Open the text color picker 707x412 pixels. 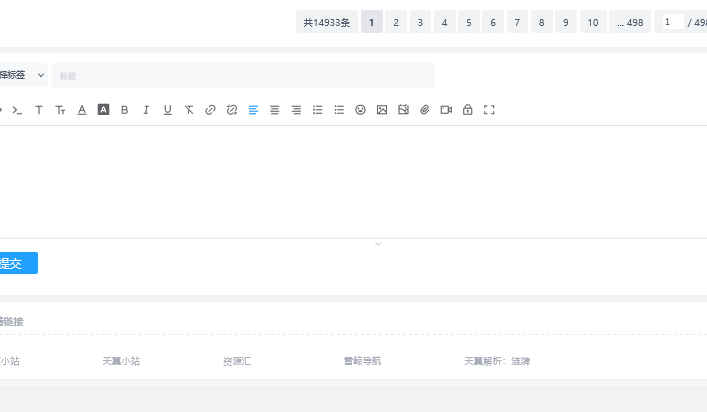(x=82, y=110)
